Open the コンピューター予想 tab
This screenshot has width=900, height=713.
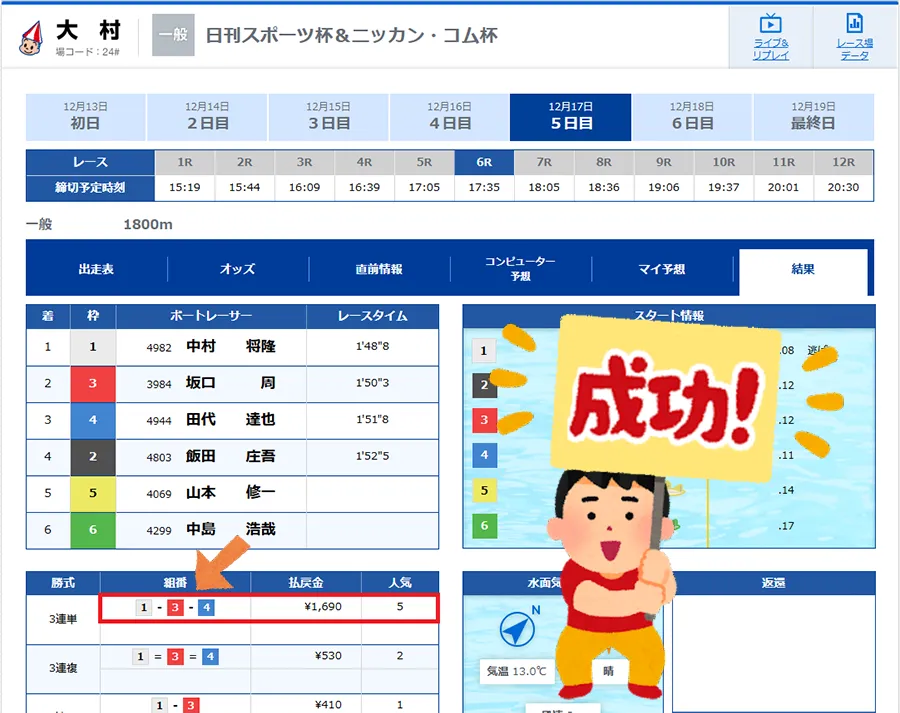520,269
